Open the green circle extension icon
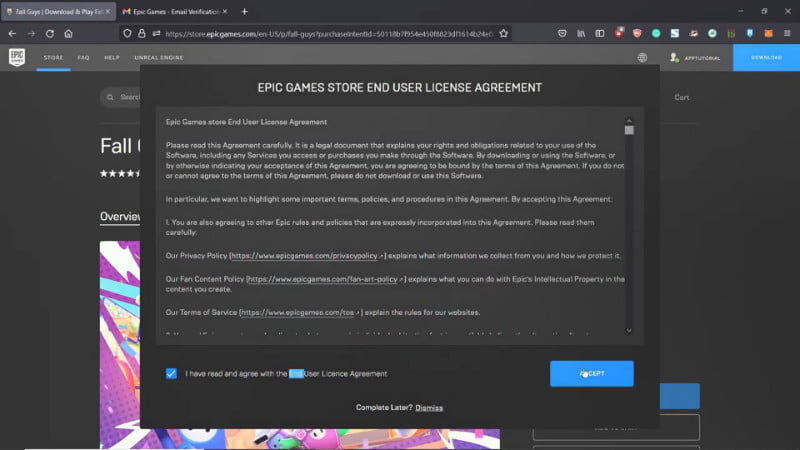Screen dimensions: 800x450 click(656, 34)
